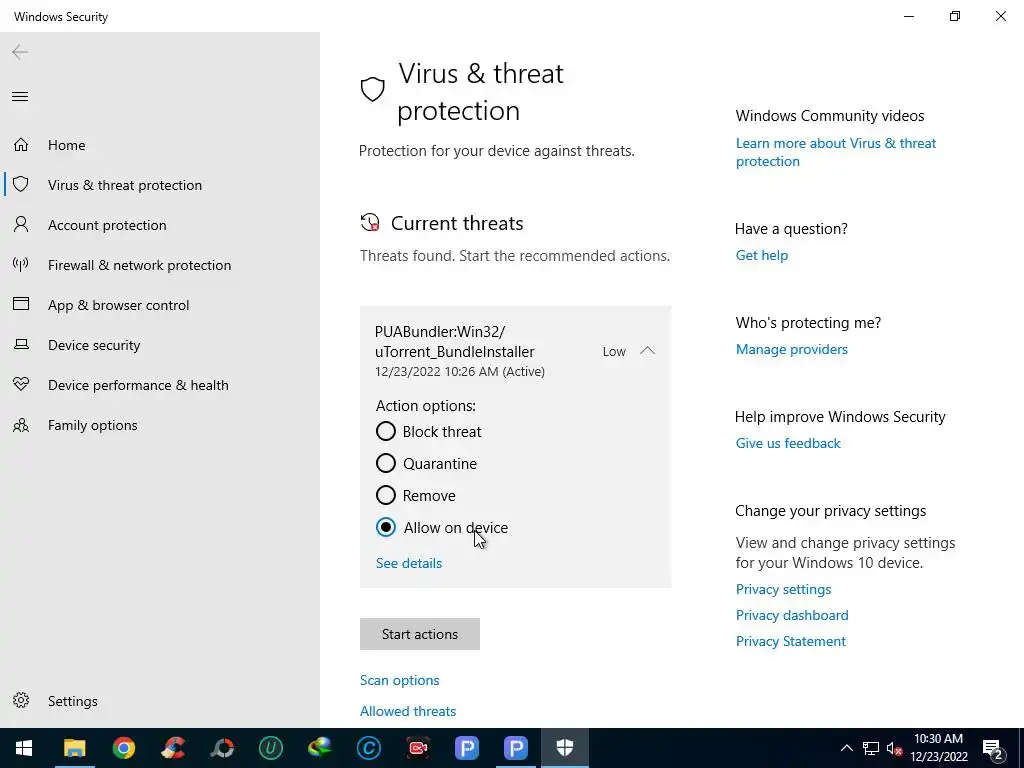Image resolution: width=1024 pixels, height=768 pixels.
Task: Click the Start actions button
Action: (x=420, y=634)
